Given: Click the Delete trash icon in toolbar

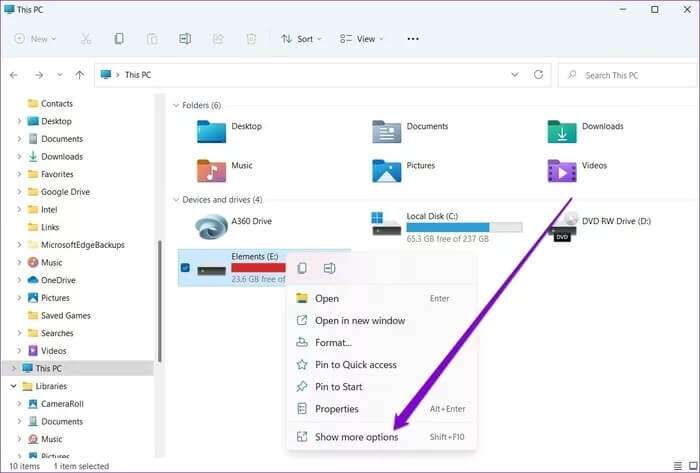Looking at the screenshot, I should click(x=251, y=39).
